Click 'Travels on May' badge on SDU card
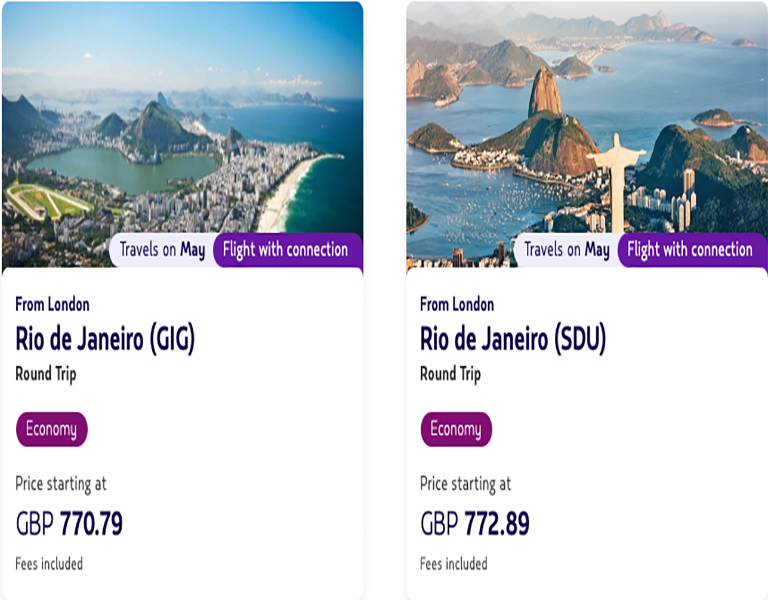Screen dimensions: 768x600 (567, 250)
